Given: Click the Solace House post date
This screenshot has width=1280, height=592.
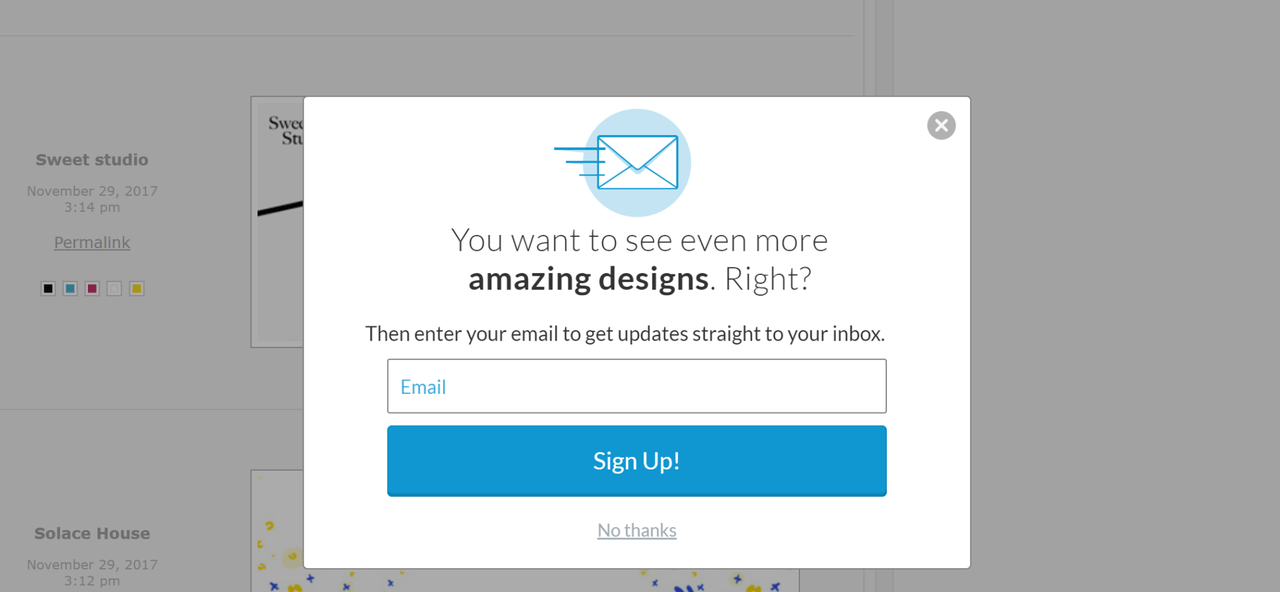Looking at the screenshot, I should tap(92, 573).
